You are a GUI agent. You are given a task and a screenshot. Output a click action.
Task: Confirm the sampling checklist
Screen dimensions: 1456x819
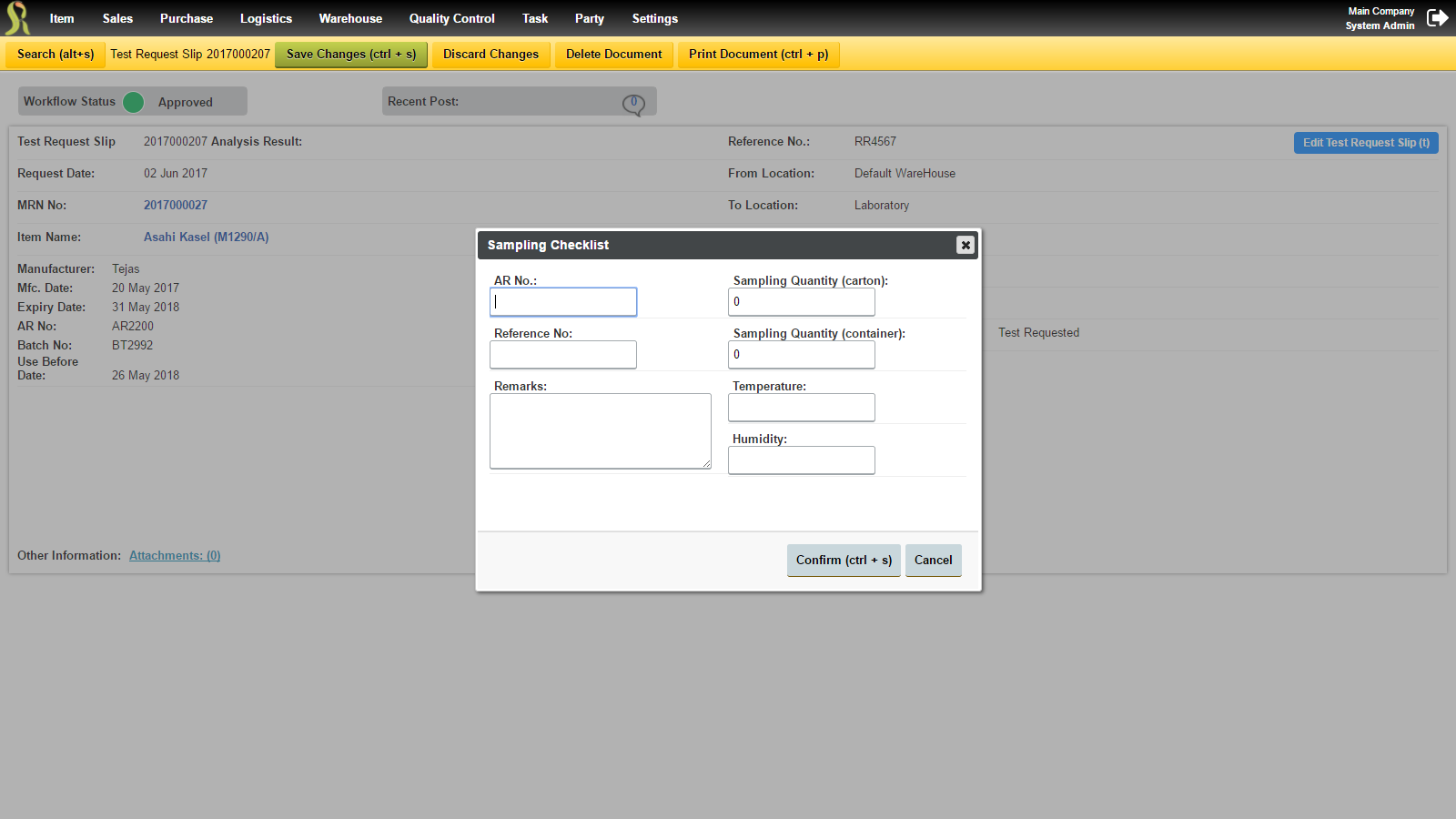843,560
